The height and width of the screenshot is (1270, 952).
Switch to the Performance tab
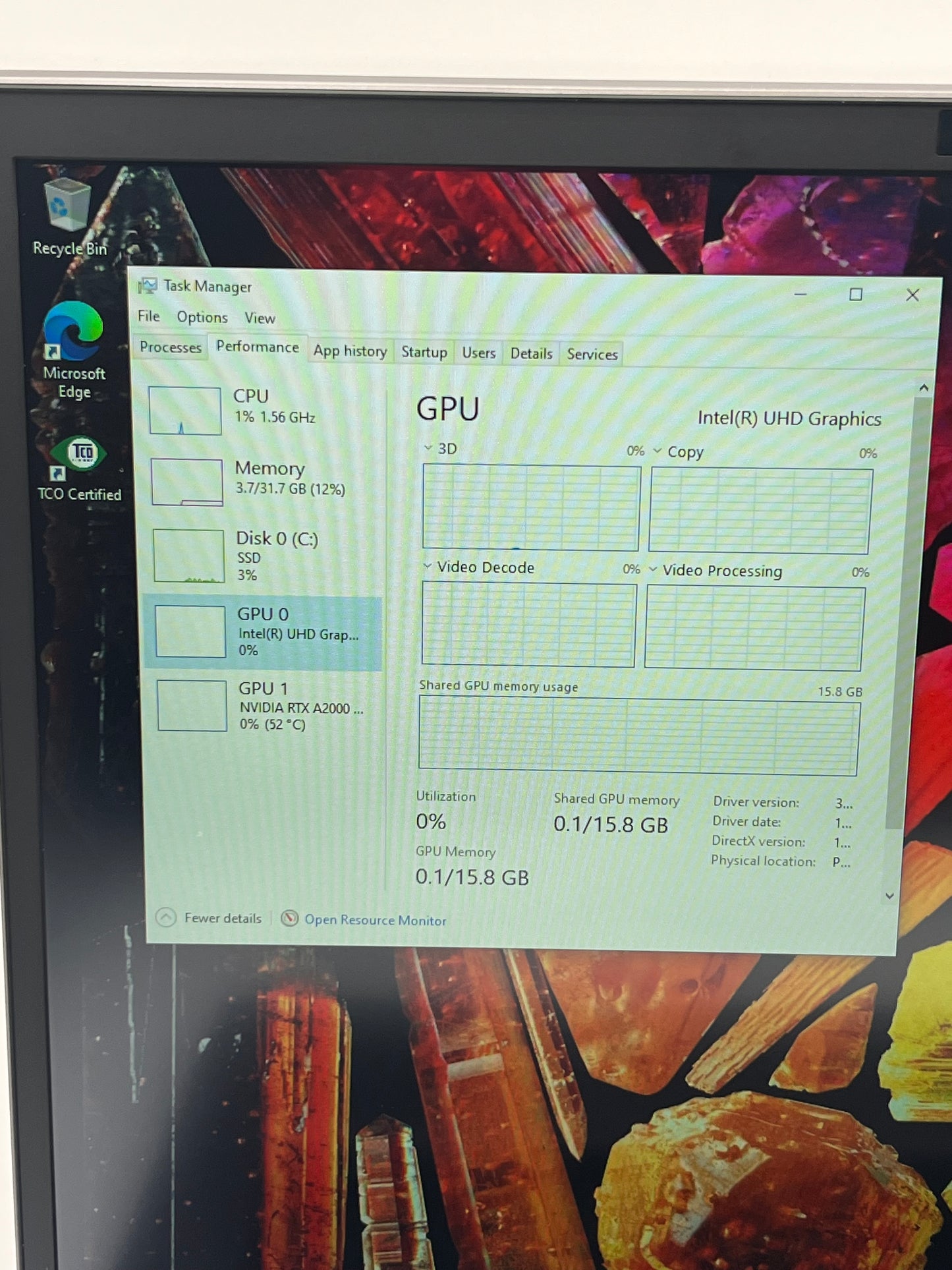(x=258, y=347)
